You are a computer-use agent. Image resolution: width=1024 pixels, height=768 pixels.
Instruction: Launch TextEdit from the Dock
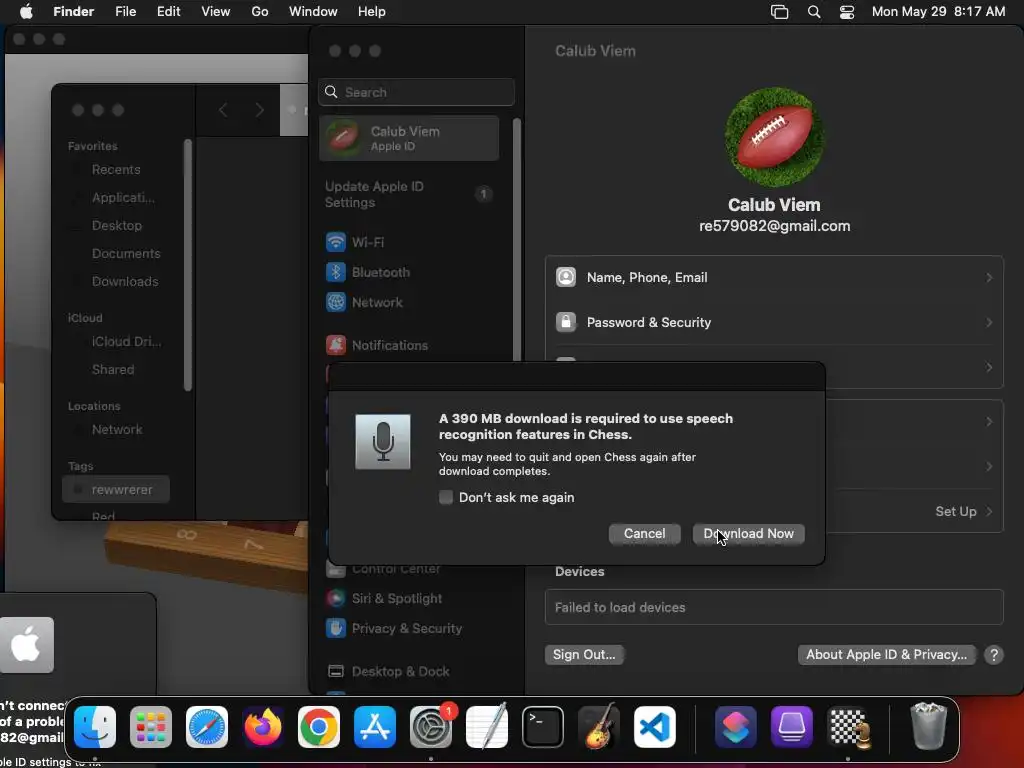click(487, 727)
